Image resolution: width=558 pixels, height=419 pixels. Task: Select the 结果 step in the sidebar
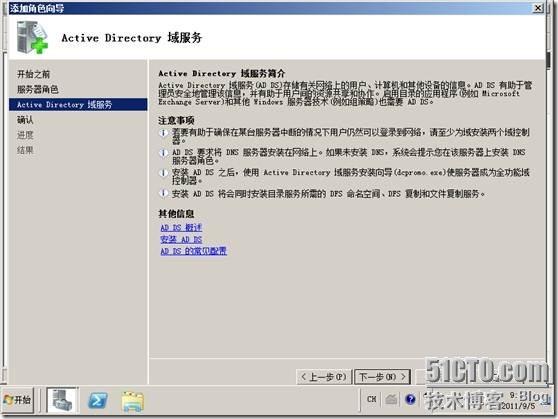25,150
